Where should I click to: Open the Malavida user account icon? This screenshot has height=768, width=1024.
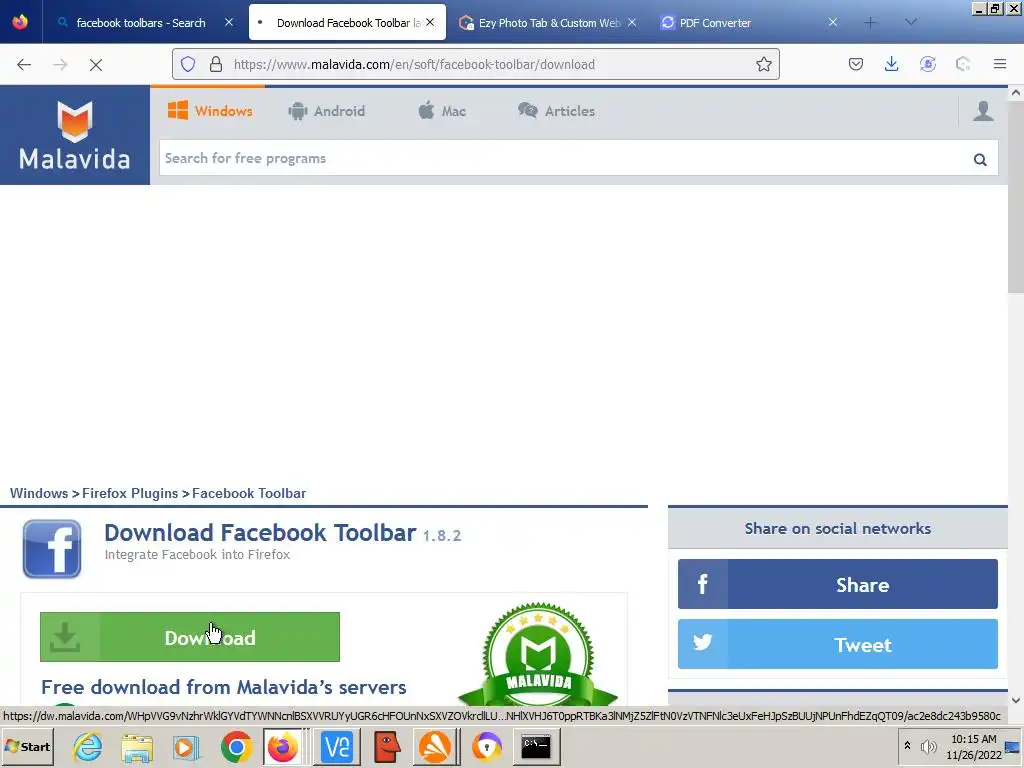(x=984, y=111)
